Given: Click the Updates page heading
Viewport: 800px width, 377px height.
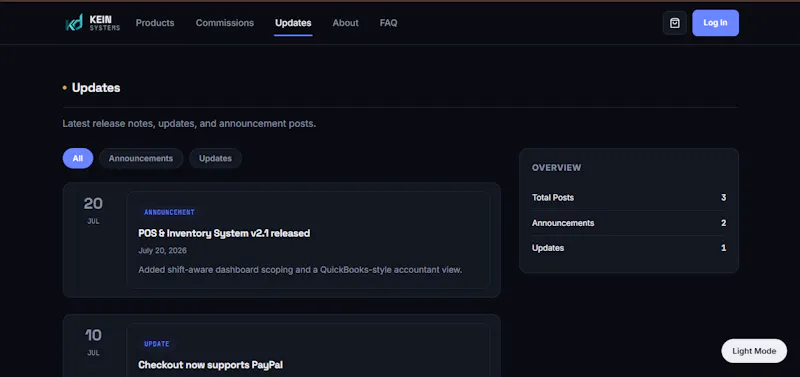Looking at the screenshot, I should coord(96,88).
